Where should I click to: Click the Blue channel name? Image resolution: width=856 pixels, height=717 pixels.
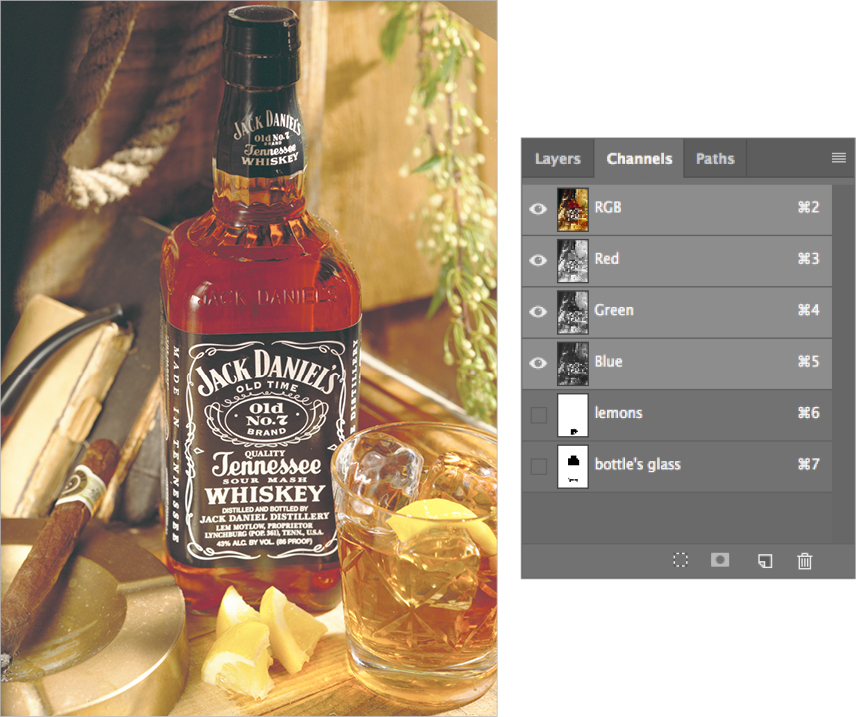click(608, 362)
